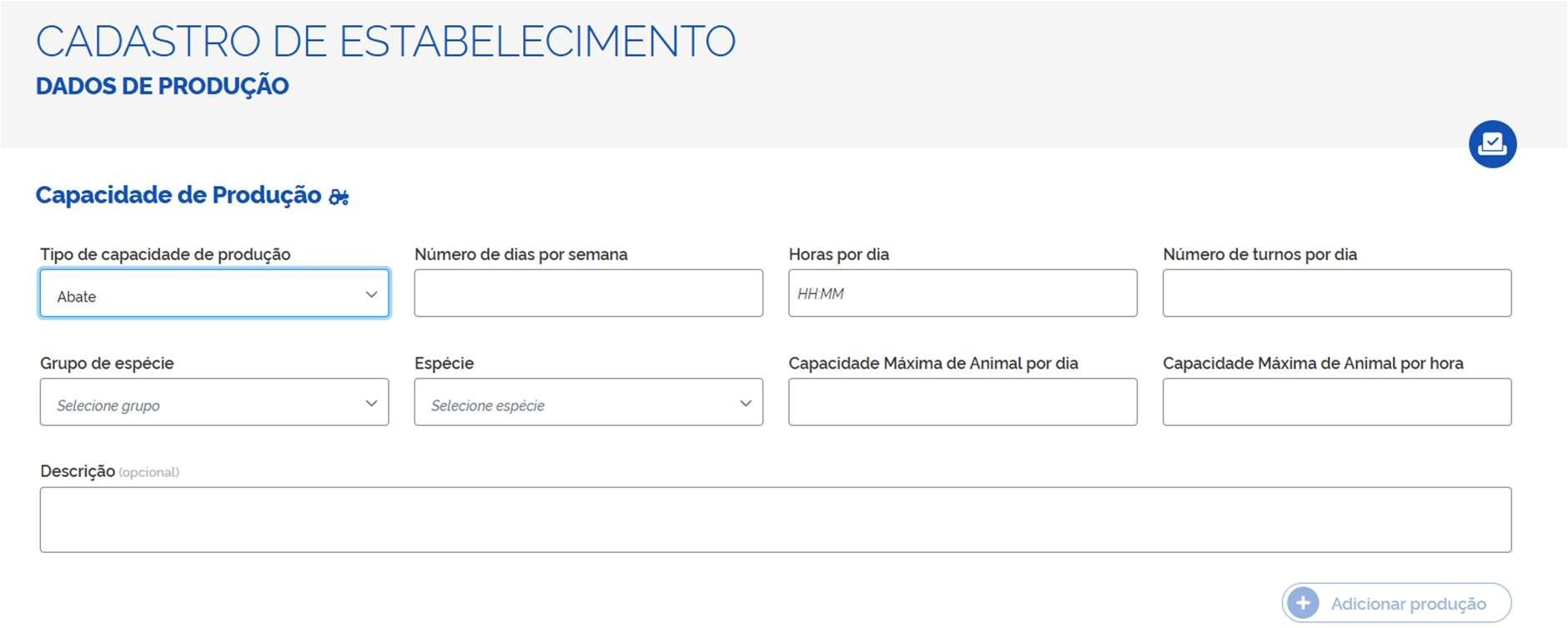Select the Número de turnos por dia input

pyautogui.click(x=1336, y=294)
